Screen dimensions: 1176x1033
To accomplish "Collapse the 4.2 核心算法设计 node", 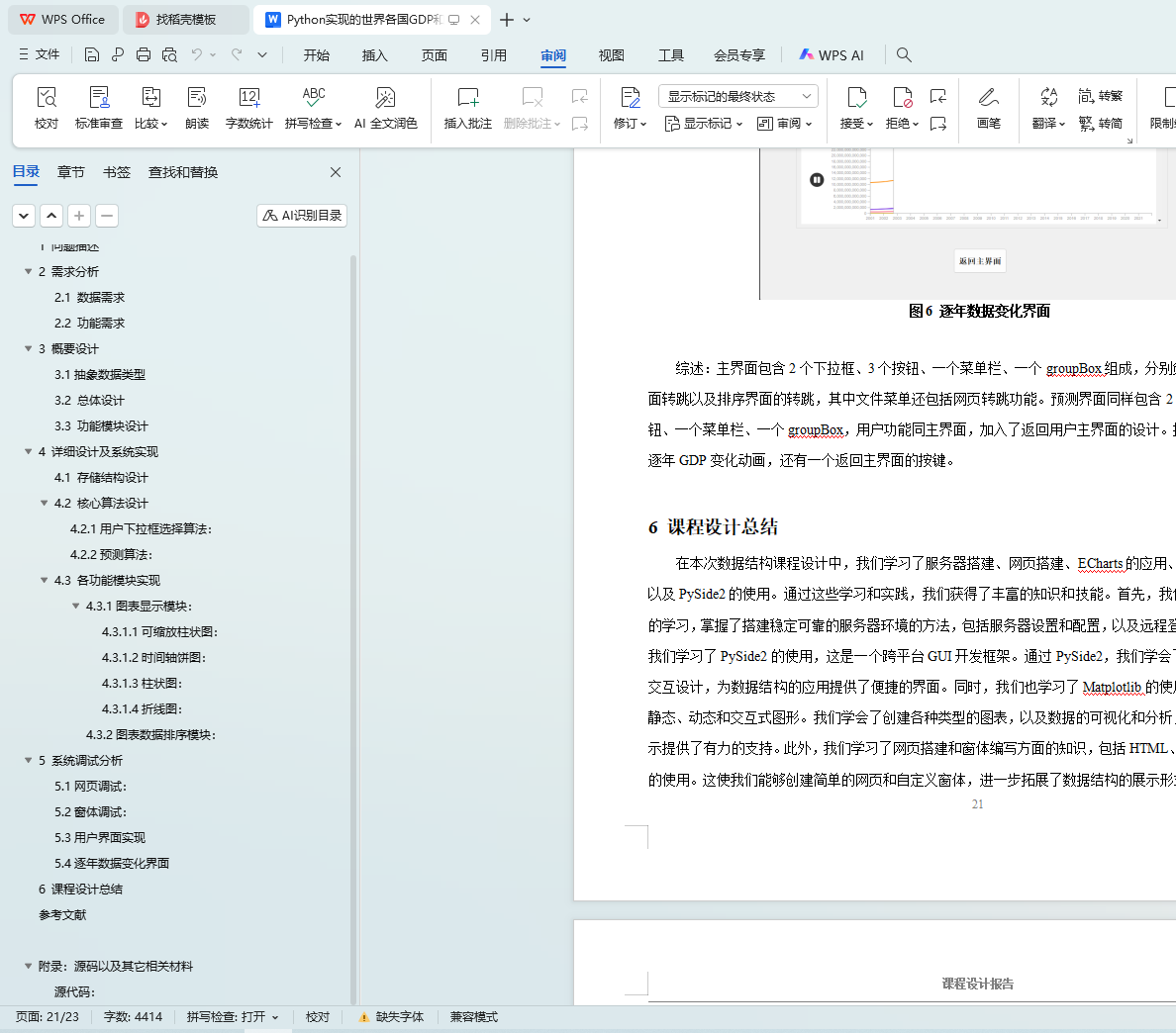I will [x=45, y=503].
